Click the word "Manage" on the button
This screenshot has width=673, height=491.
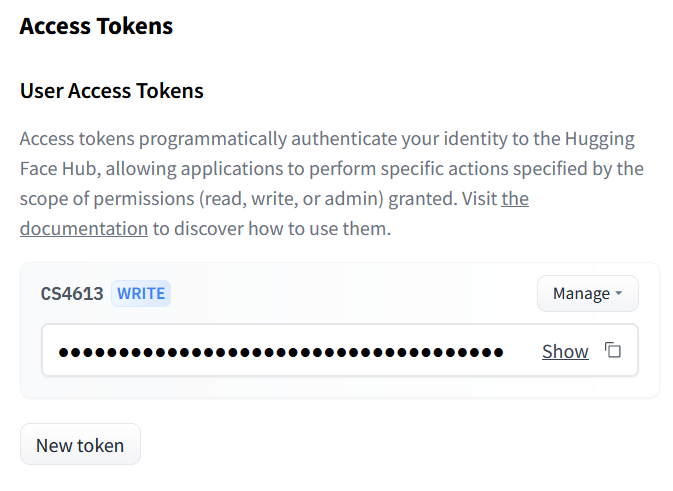pyautogui.click(x=581, y=293)
